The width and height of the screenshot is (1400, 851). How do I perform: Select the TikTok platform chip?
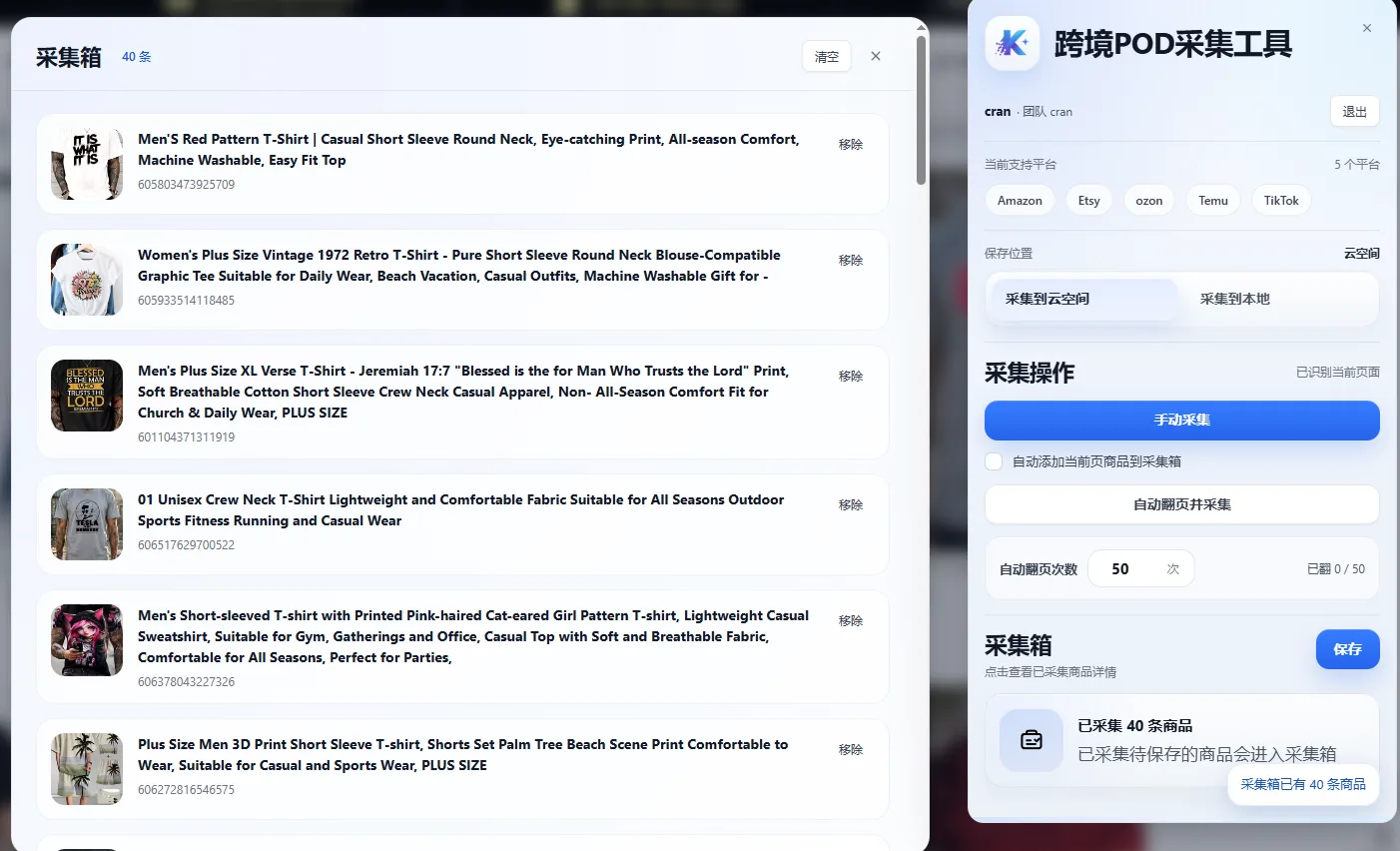[x=1281, y=201]
